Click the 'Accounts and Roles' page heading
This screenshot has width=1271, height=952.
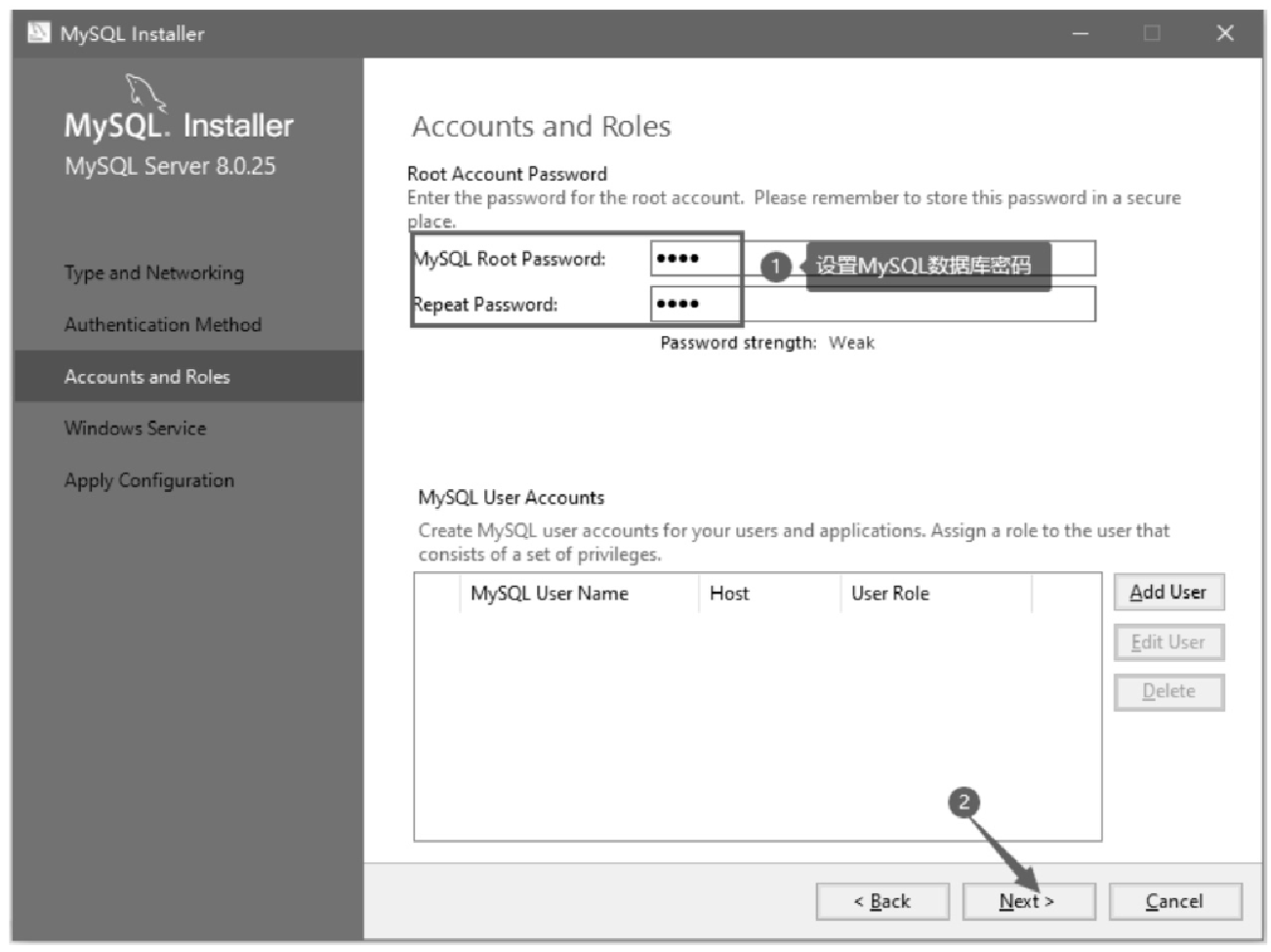pyautogui.click(x=542, y=127)
